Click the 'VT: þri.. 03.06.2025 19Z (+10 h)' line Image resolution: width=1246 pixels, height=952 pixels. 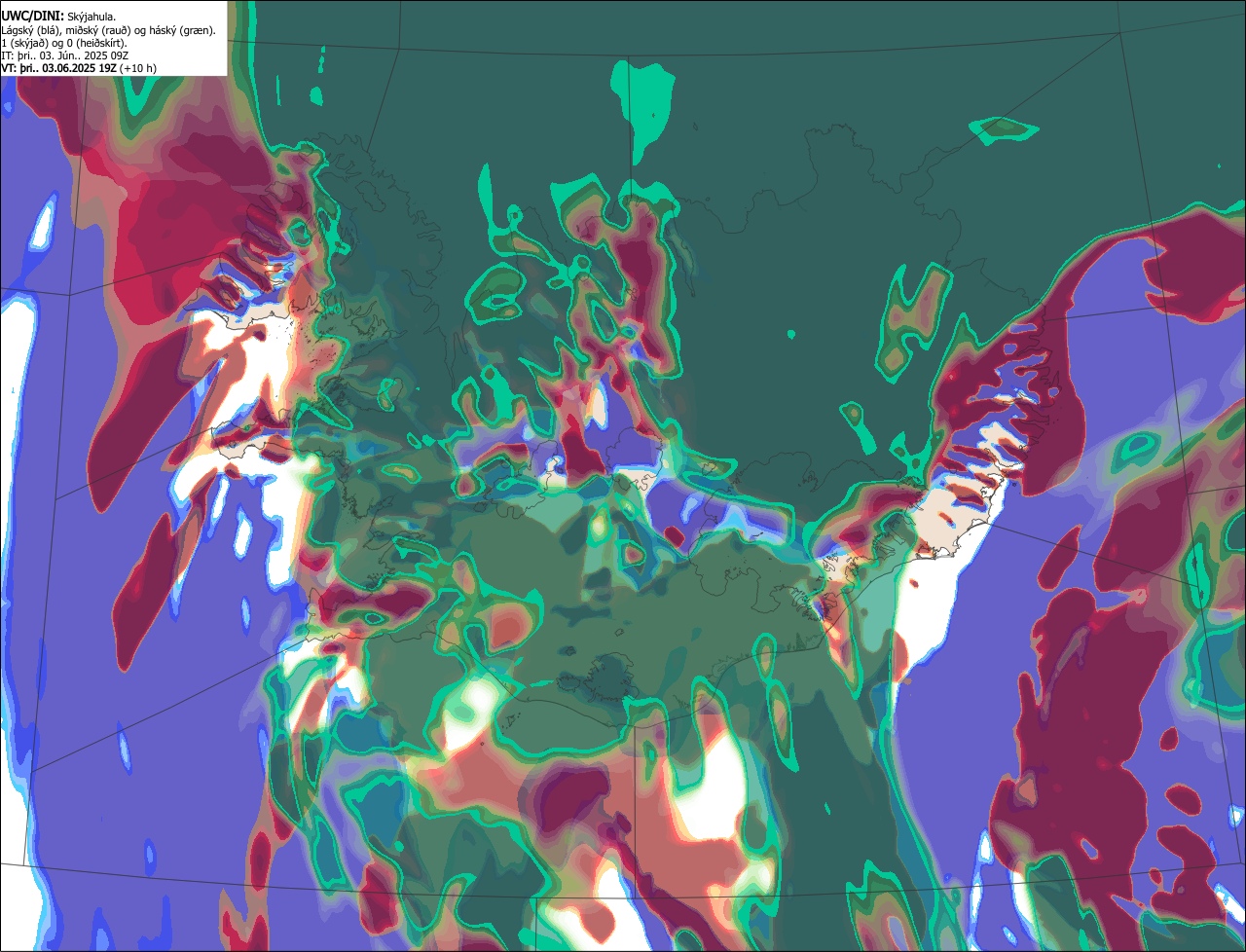coord(79,68)
